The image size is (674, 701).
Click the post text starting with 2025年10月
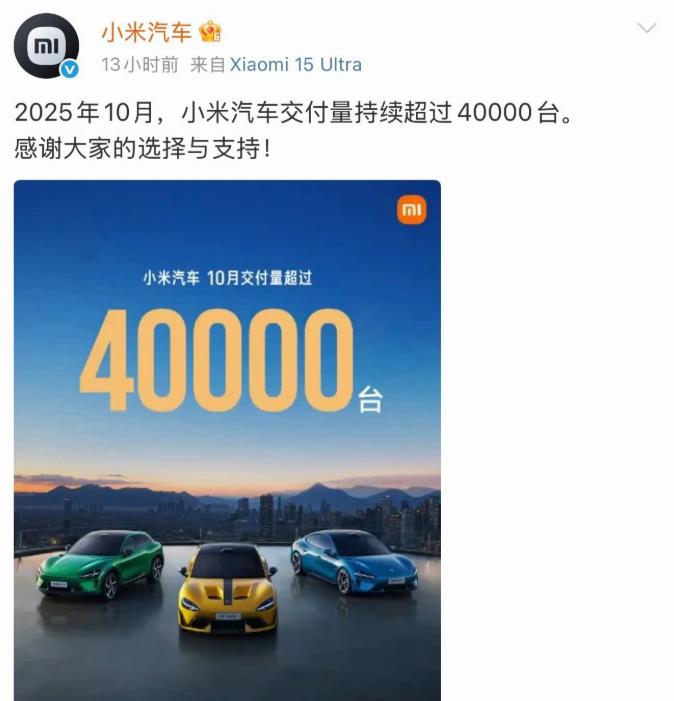click(x=293, y=112)
